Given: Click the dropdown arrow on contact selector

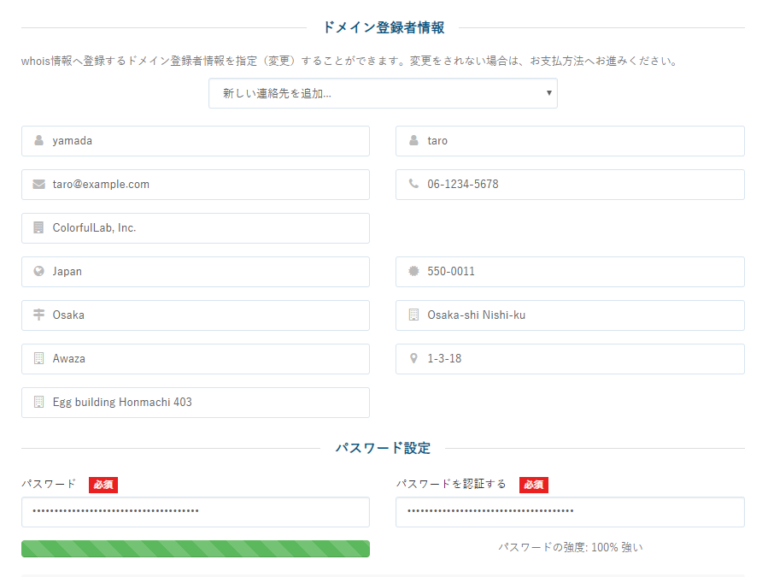Looking at the screenshot, I should (549, 94).
